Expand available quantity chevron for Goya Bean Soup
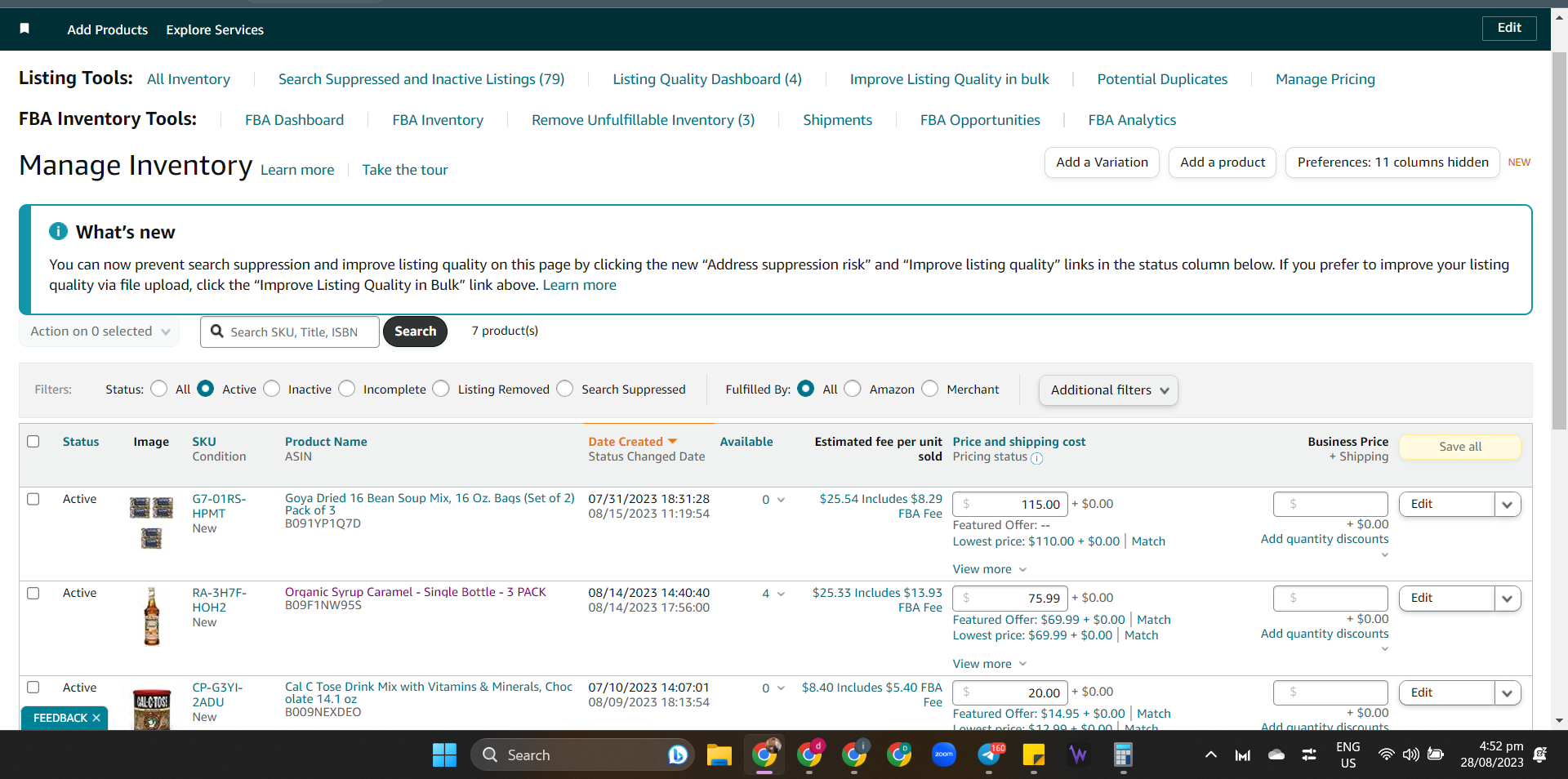This screenshot has width=1568, height=779. 781,500
